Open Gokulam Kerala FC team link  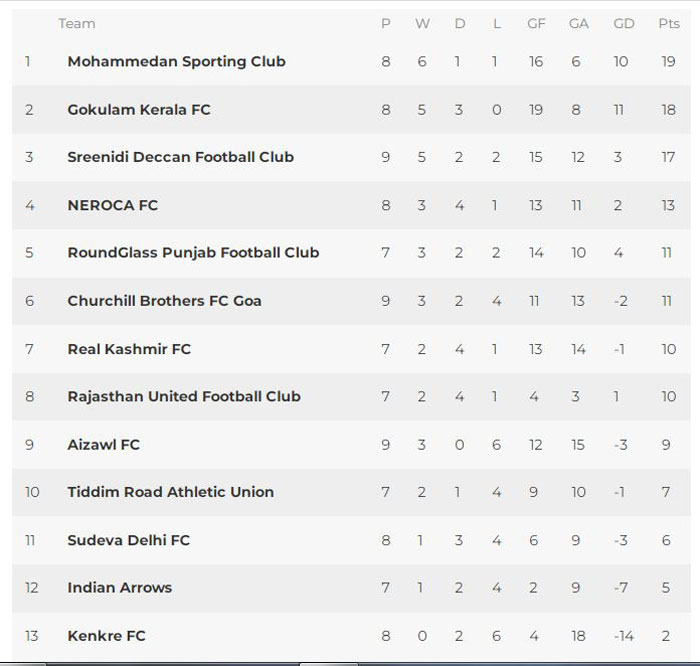[139, 109]
